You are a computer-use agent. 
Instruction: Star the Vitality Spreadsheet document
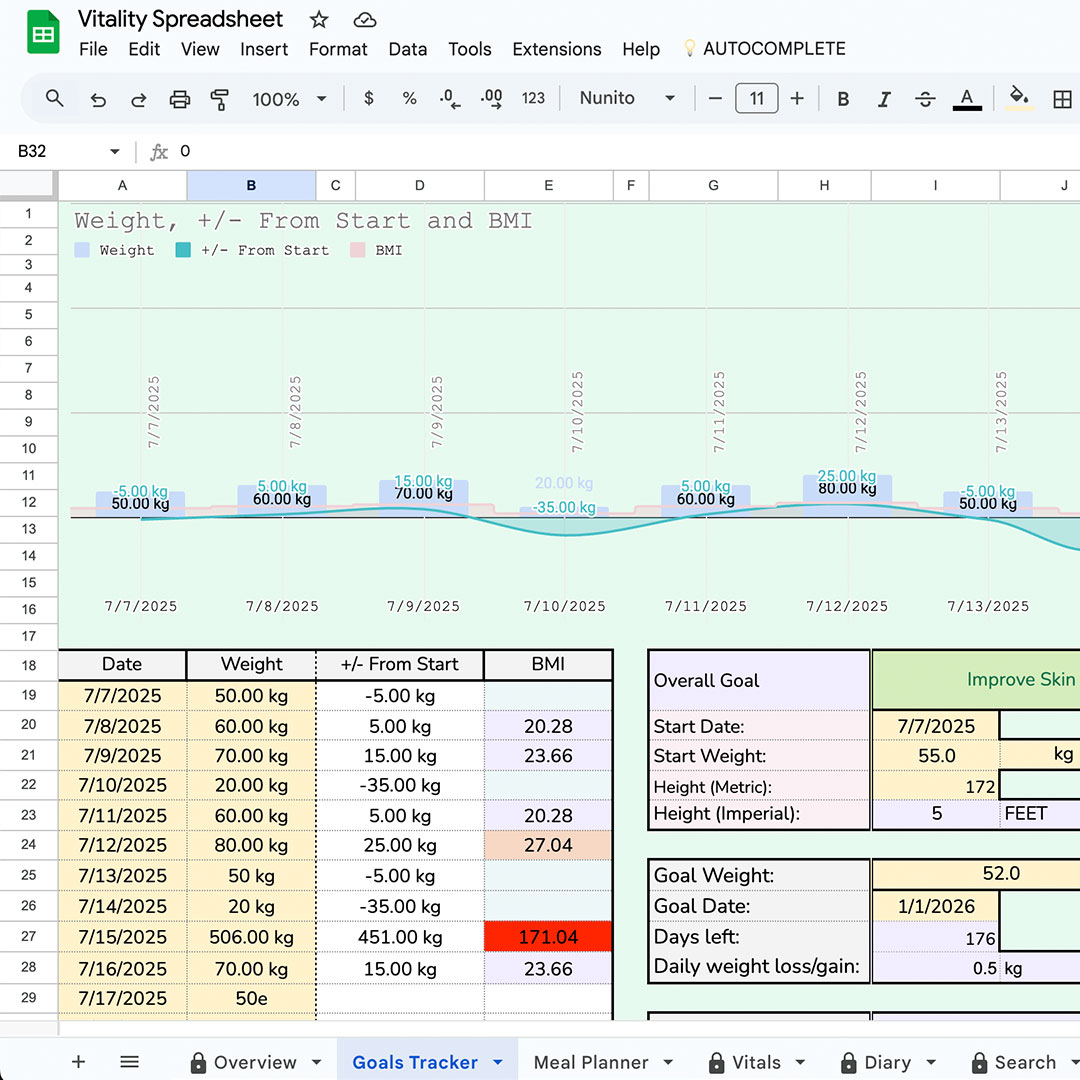pos(319,20)
